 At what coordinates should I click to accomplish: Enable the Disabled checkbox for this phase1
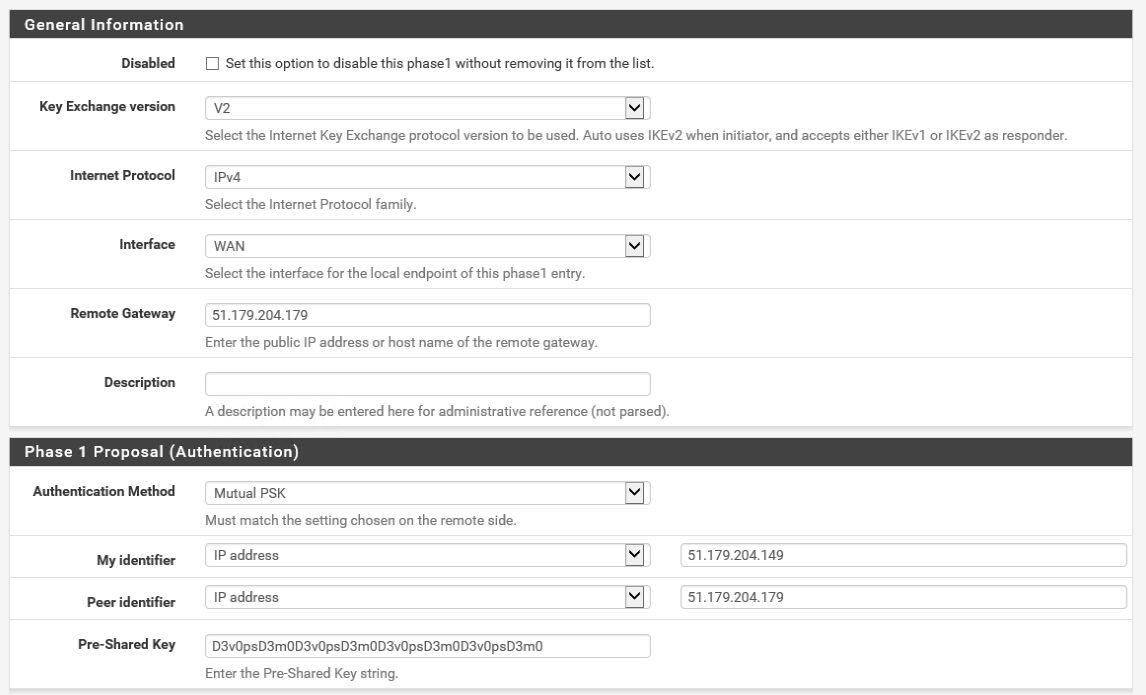(x=211, y=64)
